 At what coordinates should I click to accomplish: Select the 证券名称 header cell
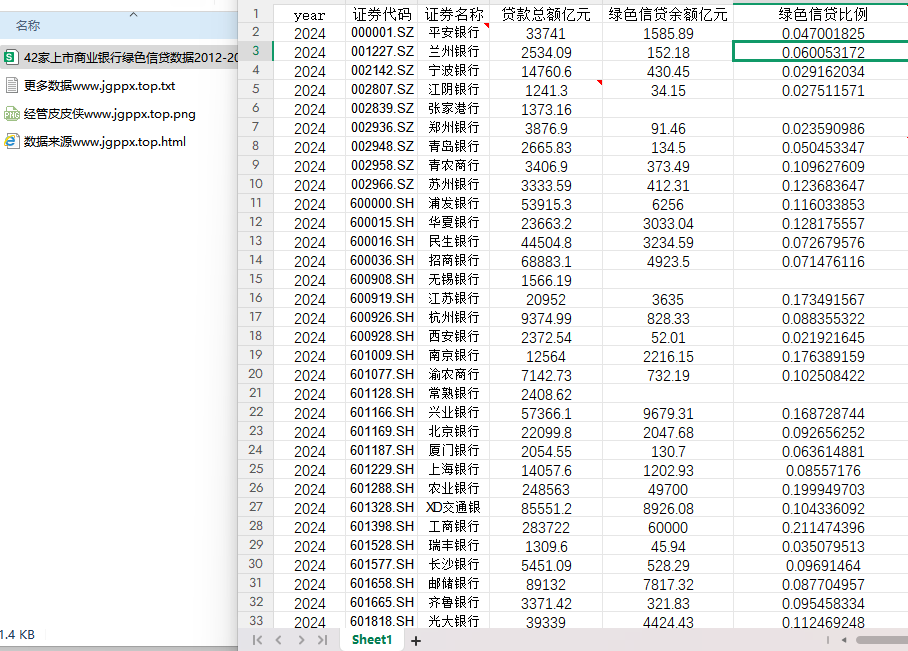click(x=453, y=14)
